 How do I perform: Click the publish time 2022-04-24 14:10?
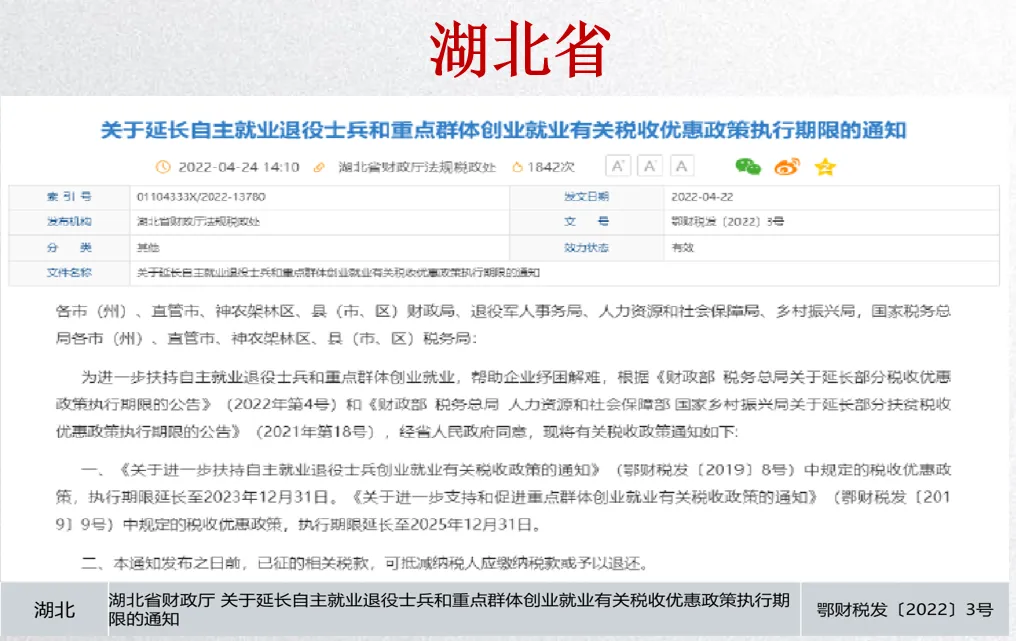point(238,167)
